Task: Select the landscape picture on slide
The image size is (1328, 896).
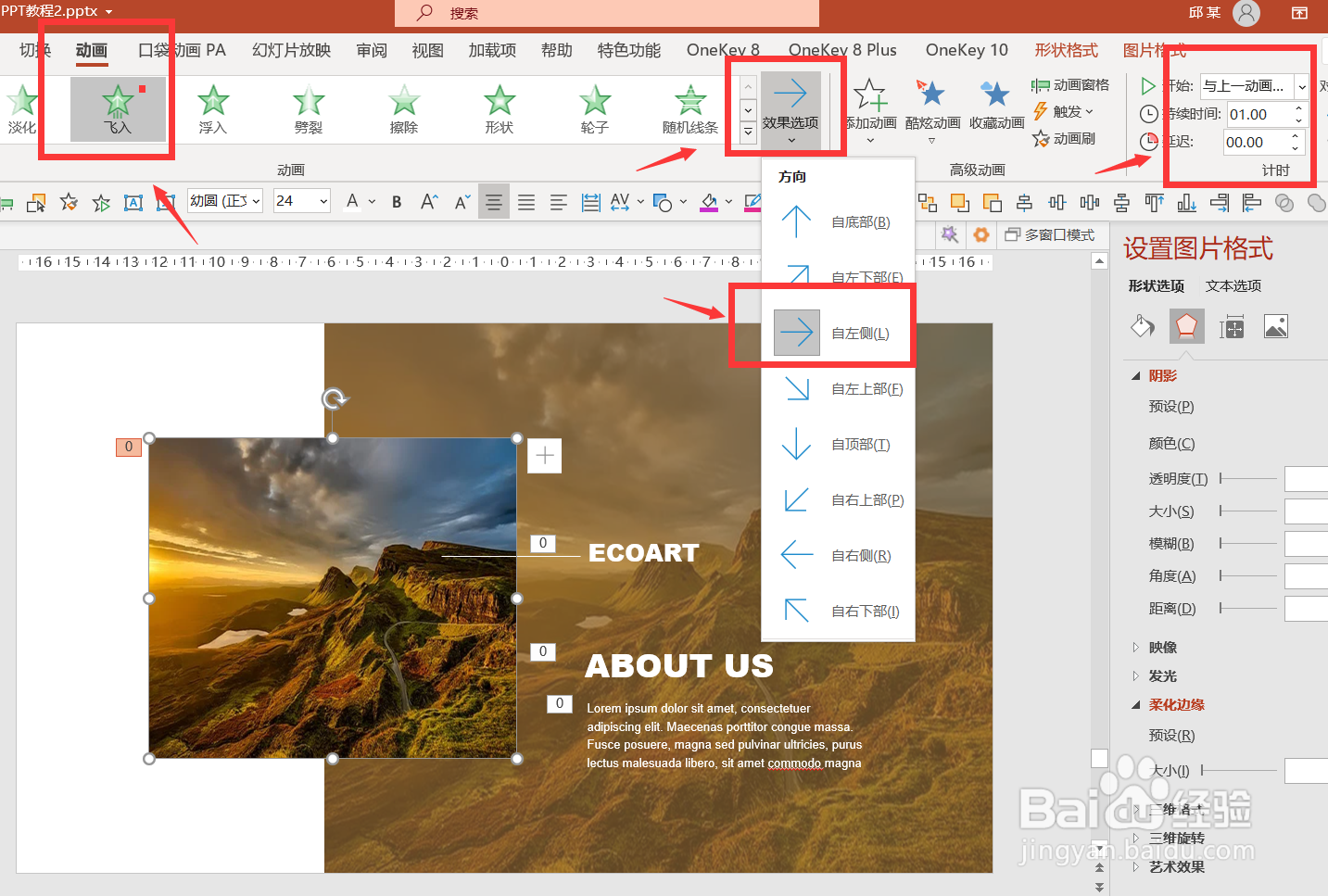Action: pyautogui.click(x=333, y=599)
